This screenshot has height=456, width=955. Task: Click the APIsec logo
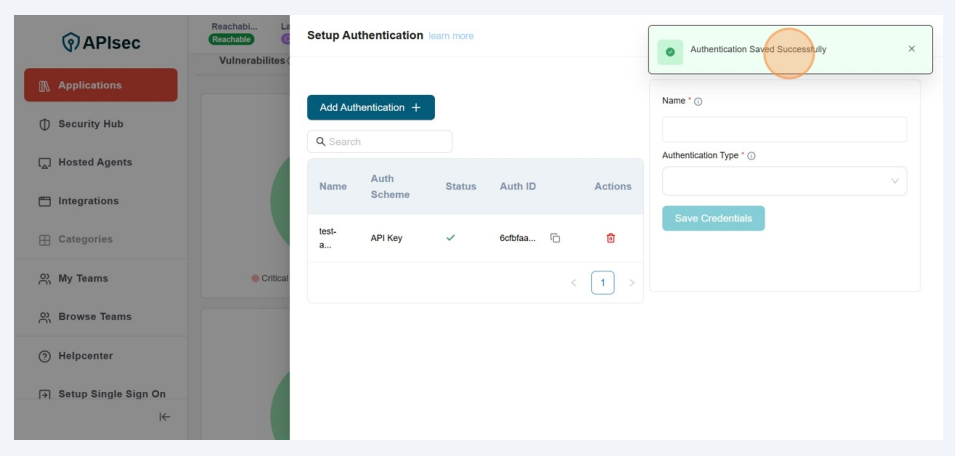pos(100,43)
